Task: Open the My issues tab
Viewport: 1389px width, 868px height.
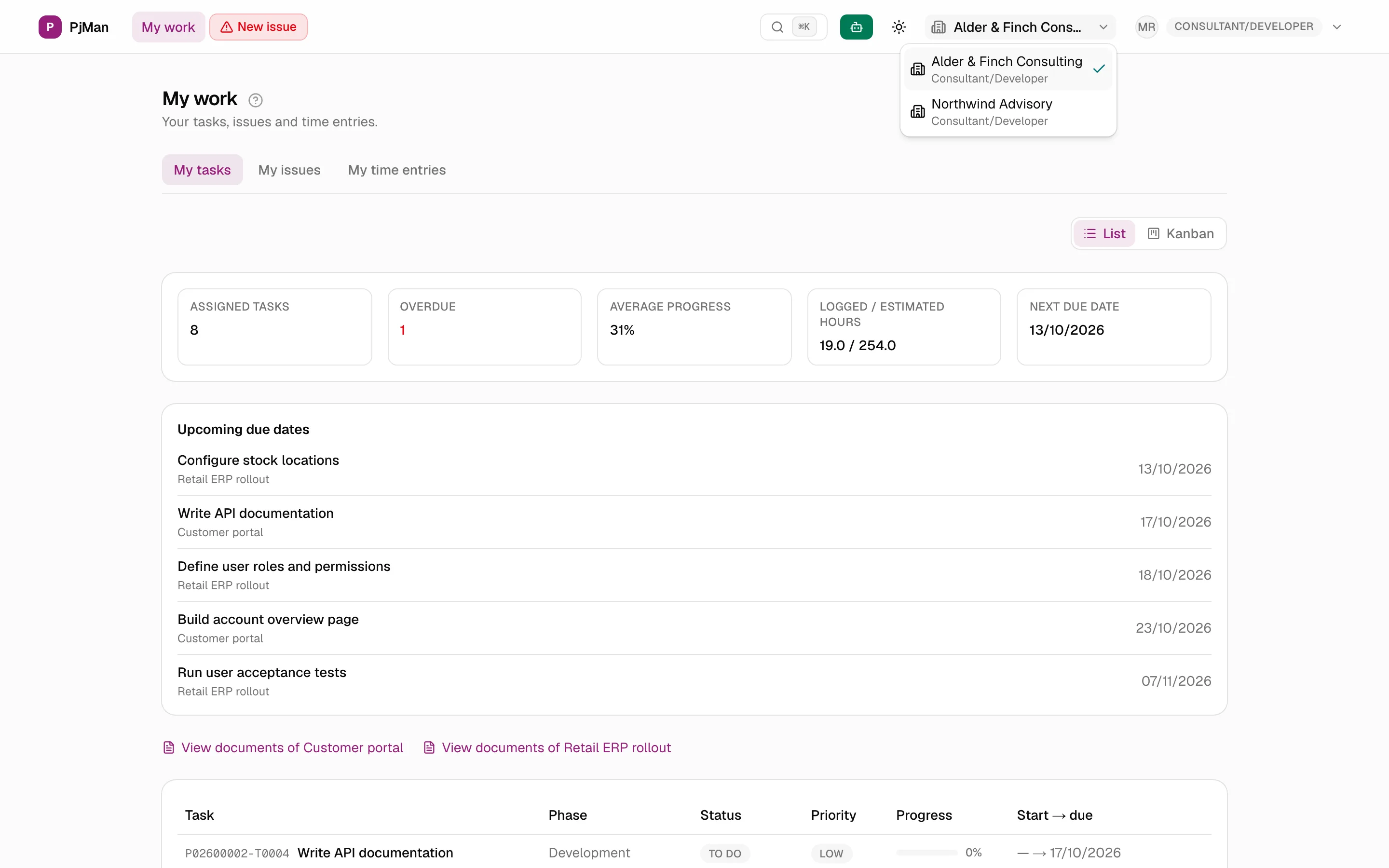Action: [289, 170]
